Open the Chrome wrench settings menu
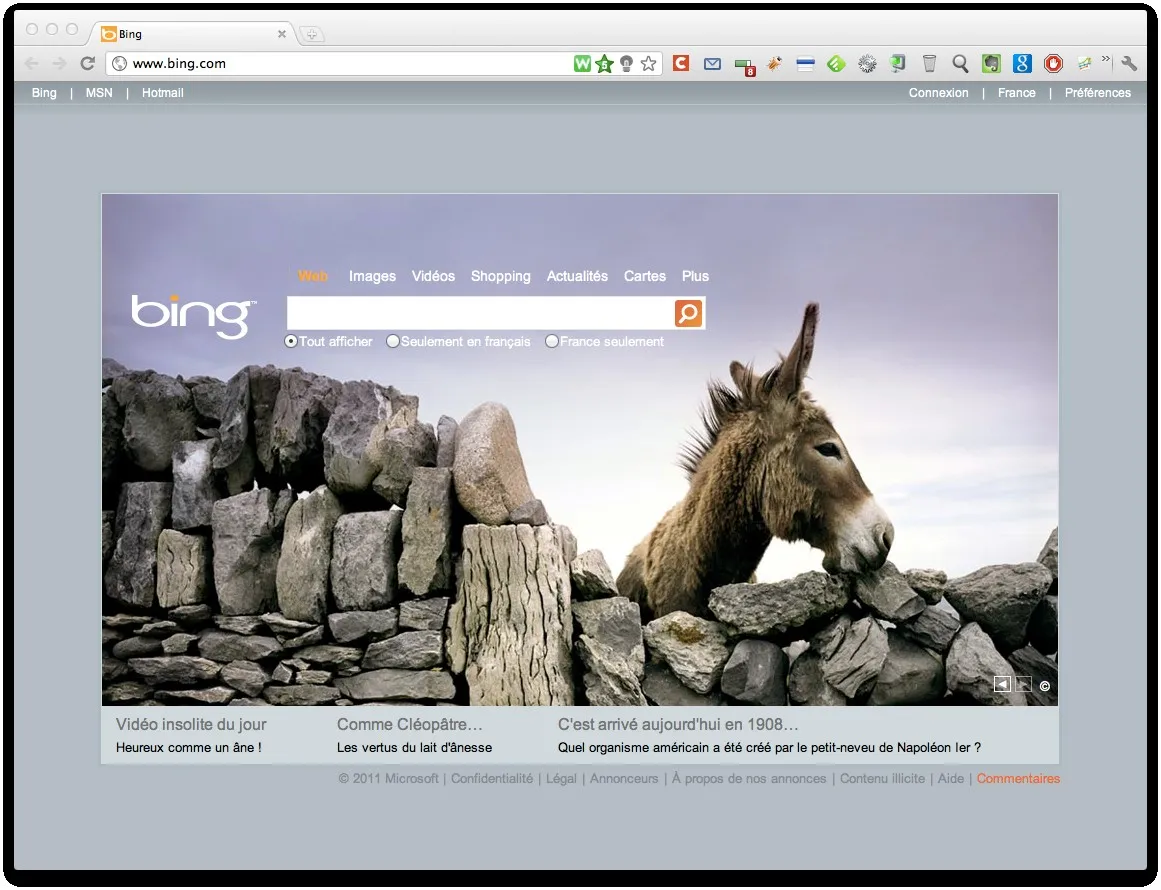Viewport: 1161px width, 890px height. (x=1129, y=64)
